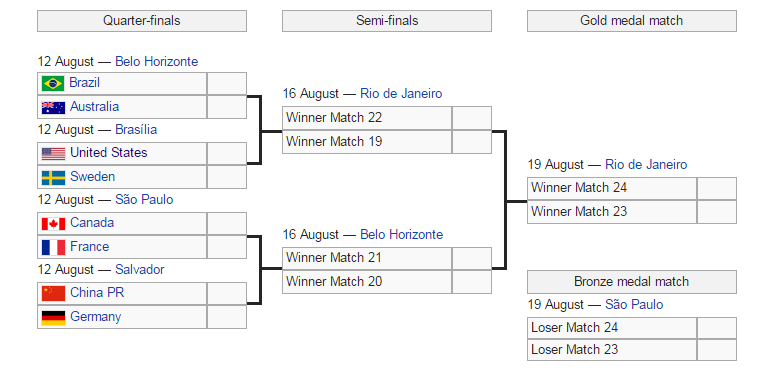Open the China PR team link

[97, 292]
